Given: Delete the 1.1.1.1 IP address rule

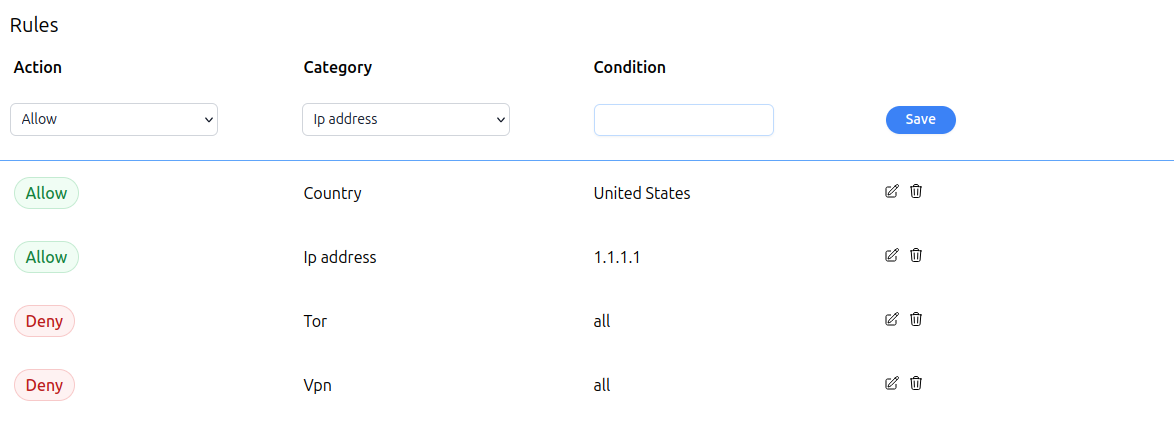Looking at the screenshot, I should click(x=916, y=255).
